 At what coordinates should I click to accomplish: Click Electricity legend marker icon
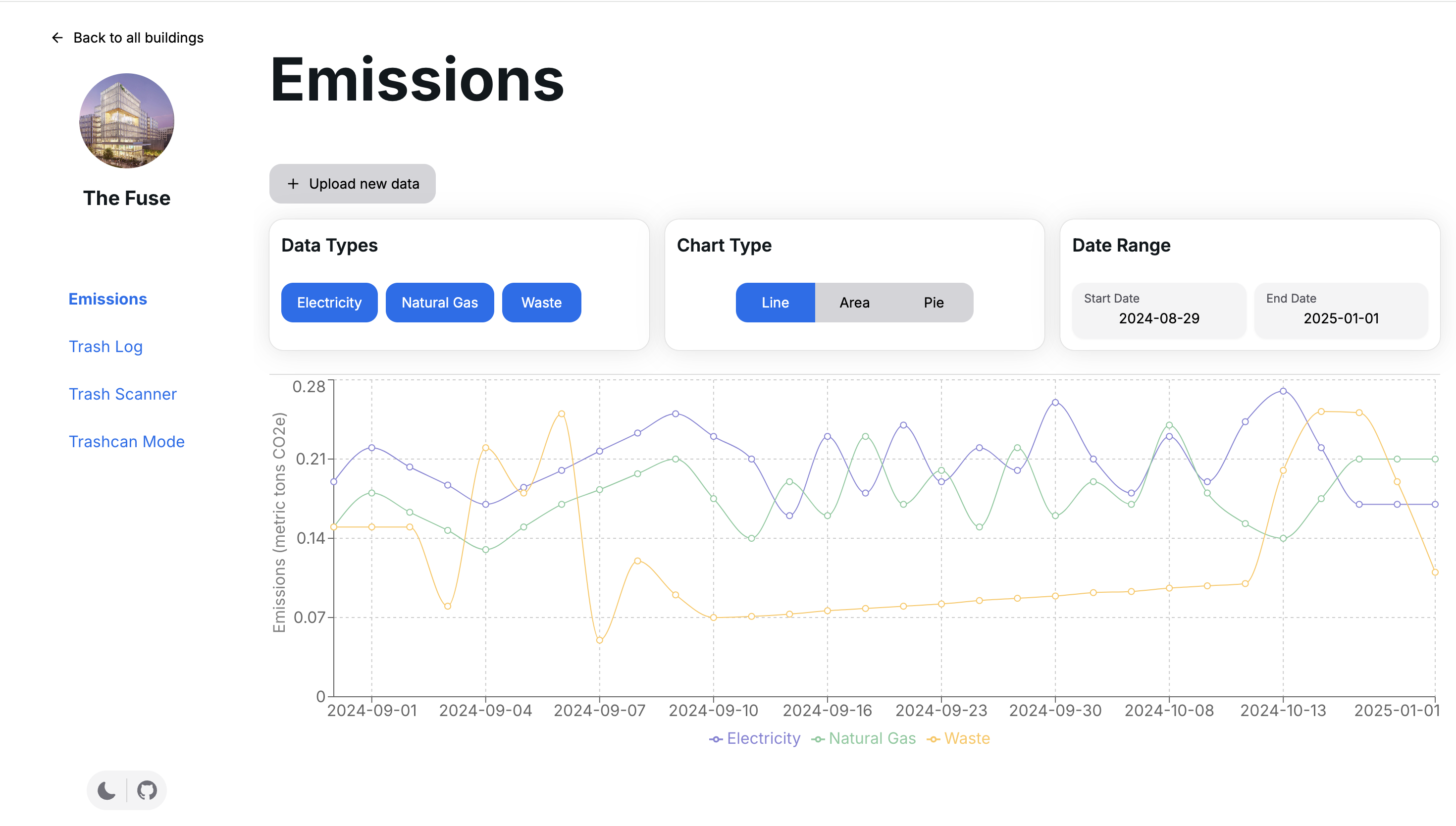(716, 739)
